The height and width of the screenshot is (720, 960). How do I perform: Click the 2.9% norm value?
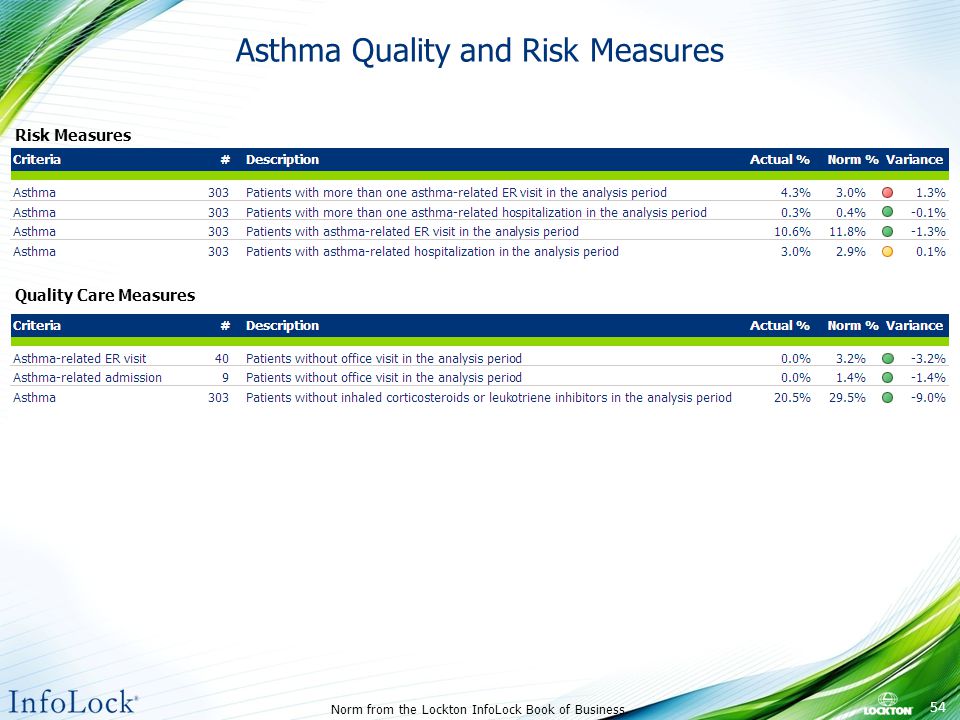point(850,251)
